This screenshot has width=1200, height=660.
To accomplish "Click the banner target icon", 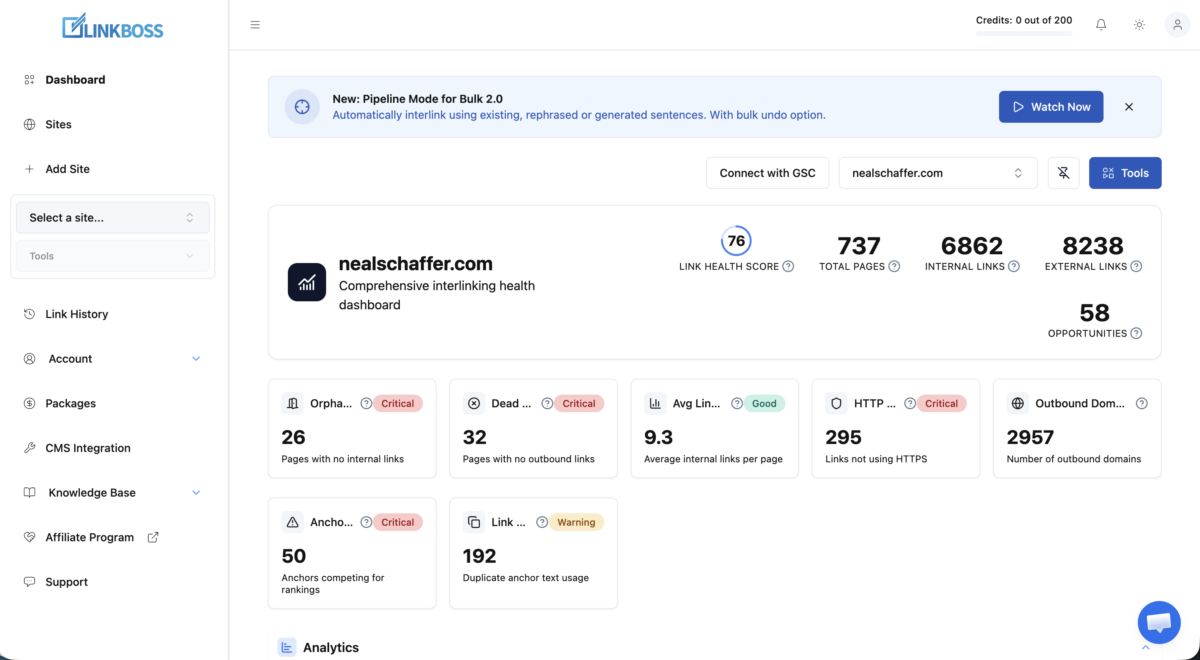I will (x=302, y=107).
